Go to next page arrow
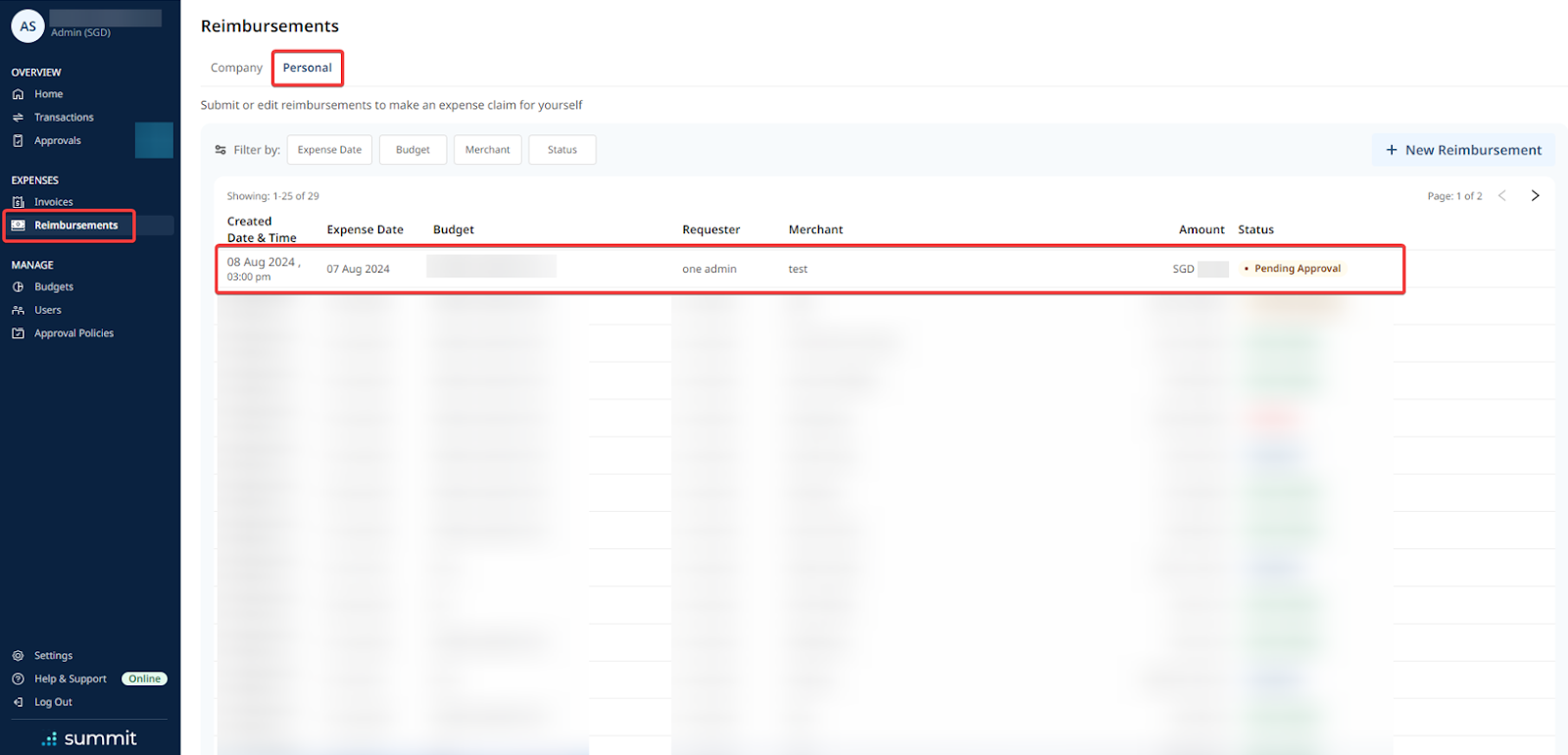Screen dimensions: 1568x755 (1535, 196)
